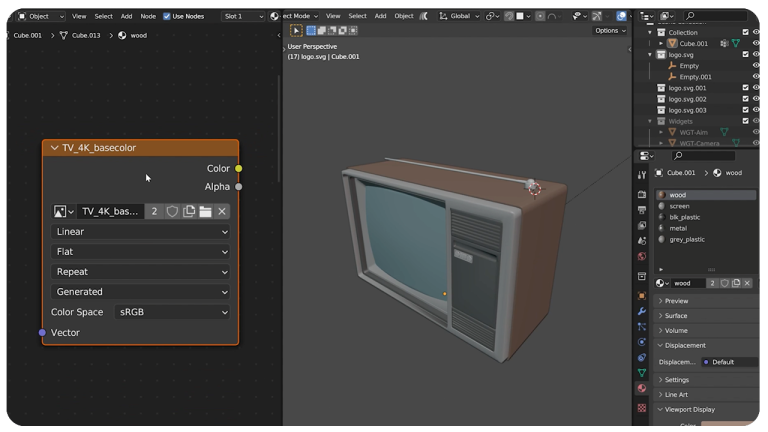Image resolution: width=768 pixels, height=432 pixels.
Task: Open the Node menu in shader editor
Action: tap(148, 16)
